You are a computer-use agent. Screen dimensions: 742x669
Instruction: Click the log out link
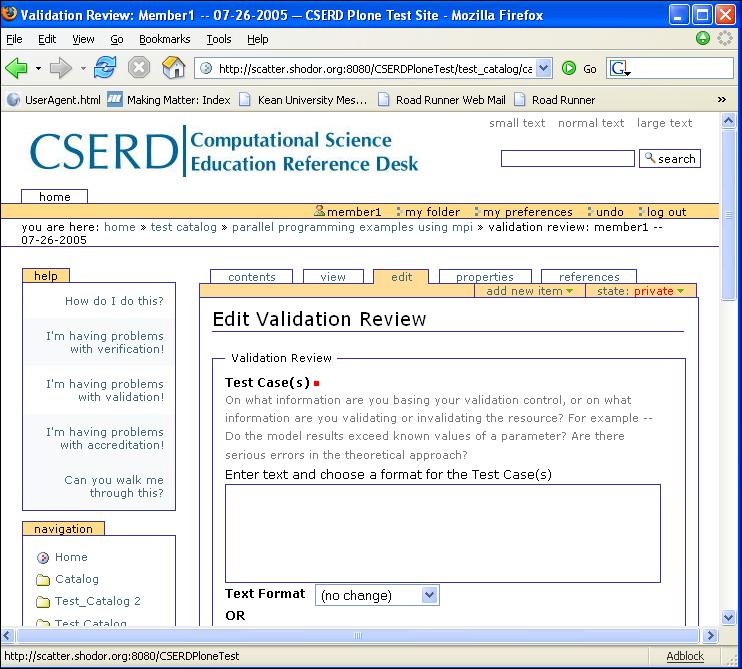[x=665, y=212]
